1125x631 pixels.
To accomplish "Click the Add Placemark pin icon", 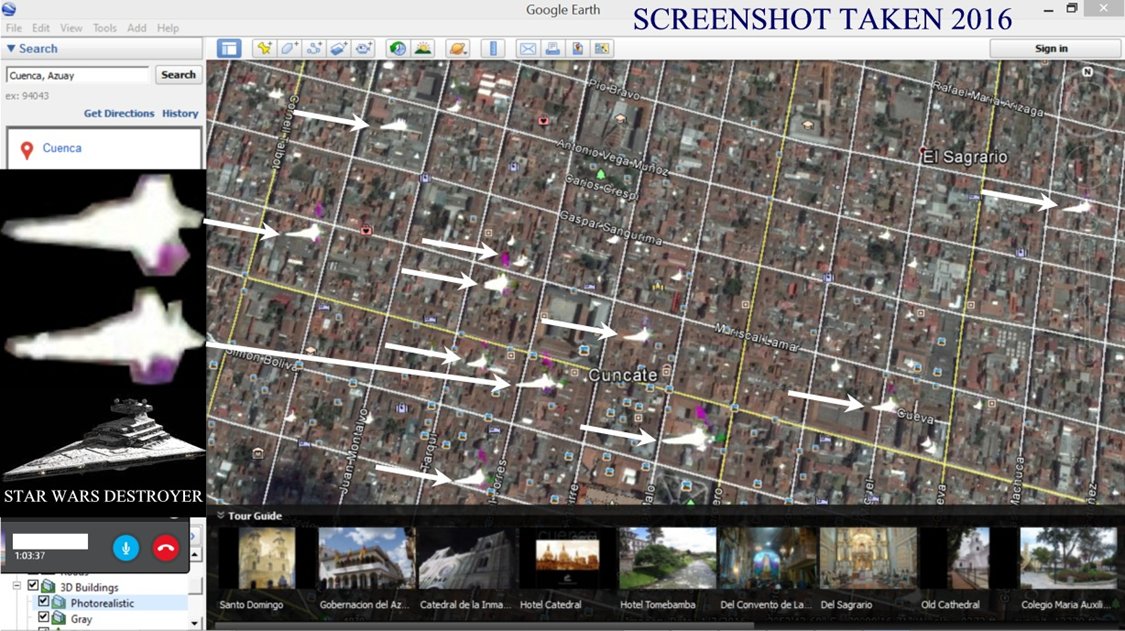I will pyautogui.click(x=264, y=48).
